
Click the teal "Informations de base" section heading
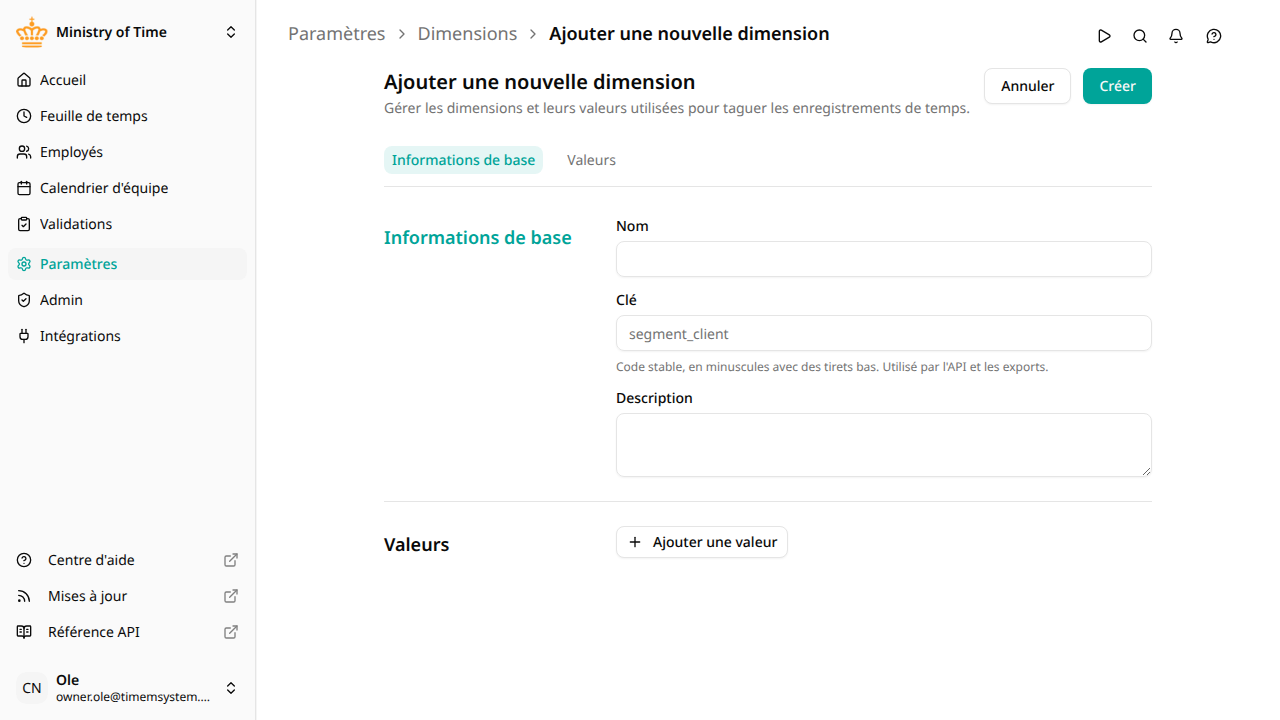pyautogui.click(x=478, y=238)
